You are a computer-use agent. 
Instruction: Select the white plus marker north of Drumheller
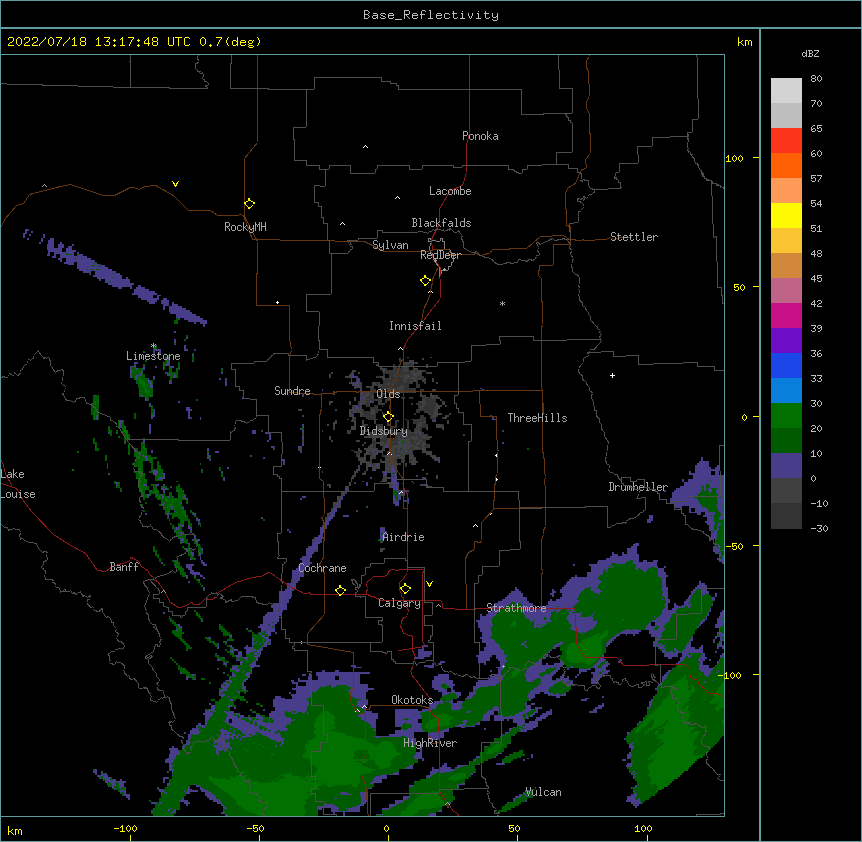click(612, 375)
